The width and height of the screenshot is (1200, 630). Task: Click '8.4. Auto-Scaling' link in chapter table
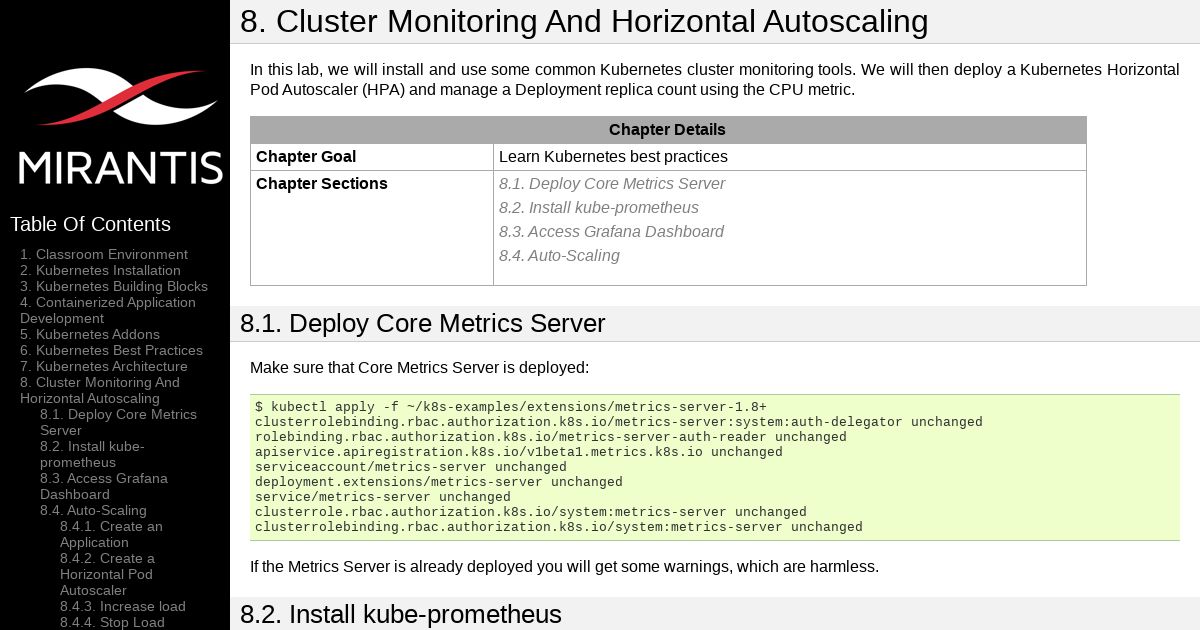[559, 256]
